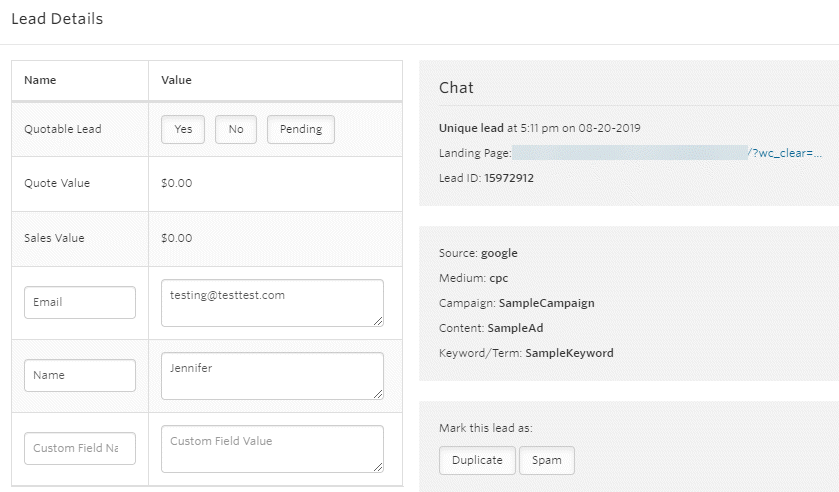Grab the email textarea resize handle
The width and height of the screenshot is (839, 492).
[378, 321]
